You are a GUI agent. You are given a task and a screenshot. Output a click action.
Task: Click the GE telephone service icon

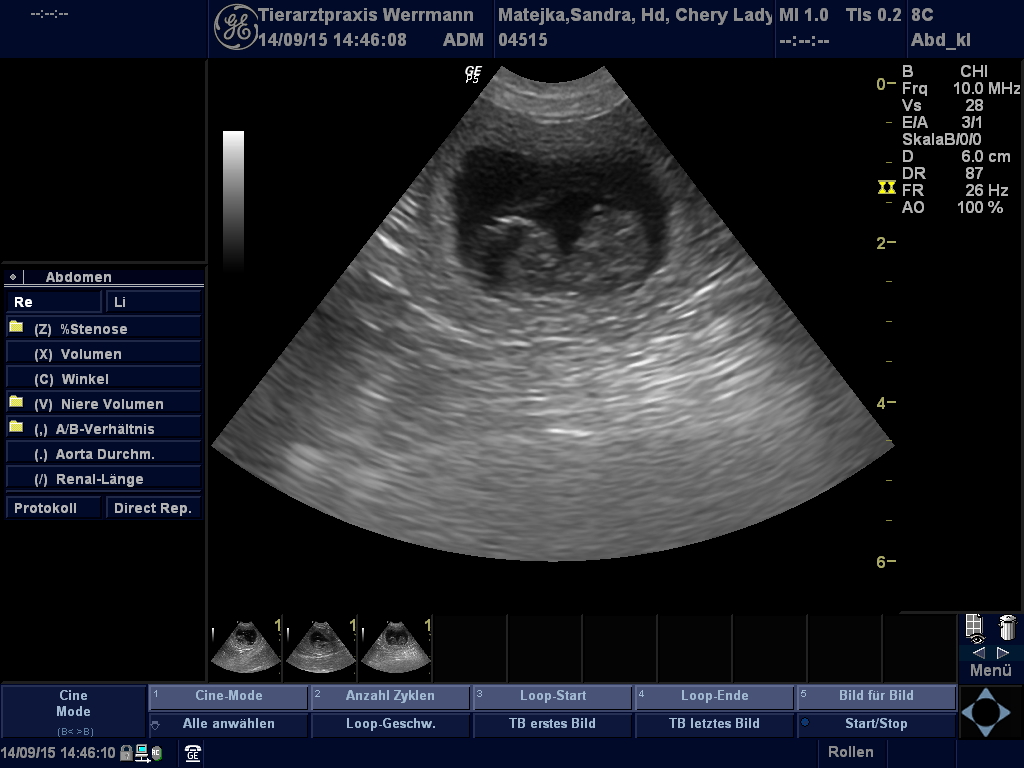[193, 754]
